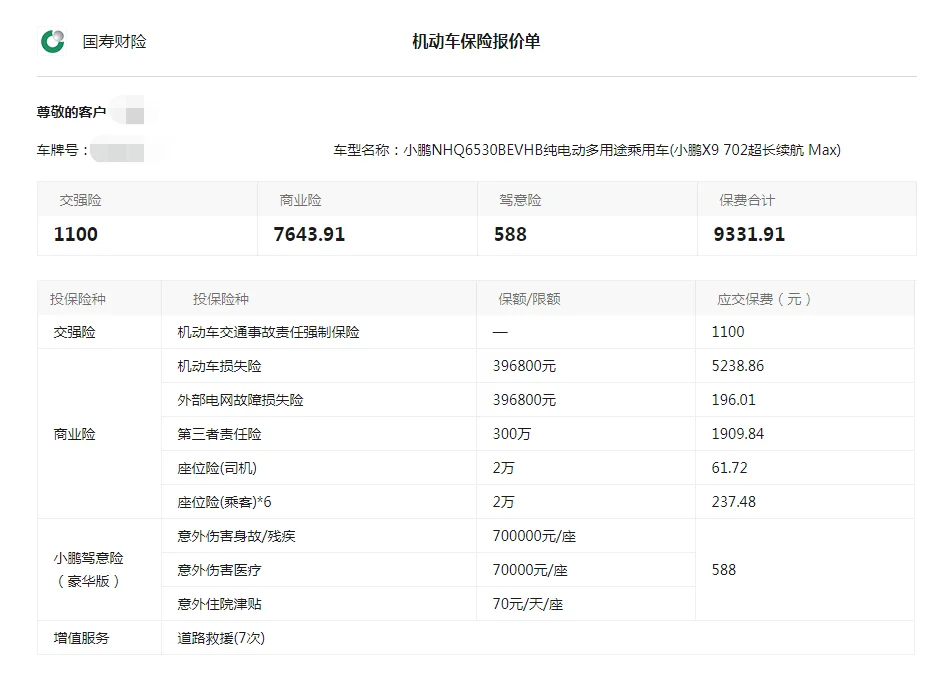Select the 国寿财险 company name text
This screenshot has width=937, height=674.
(114, 42)
